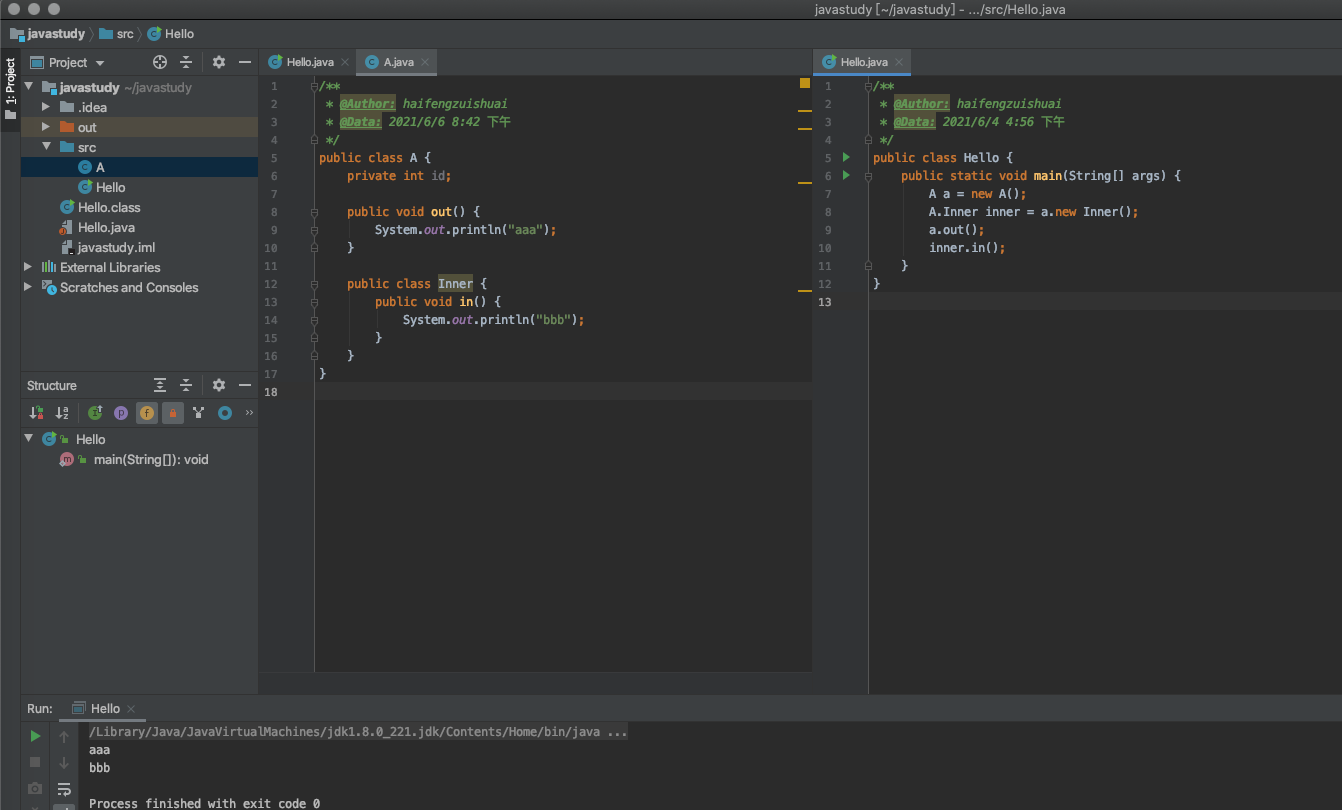Select Hello.class in project tree

tap(109, 207)
